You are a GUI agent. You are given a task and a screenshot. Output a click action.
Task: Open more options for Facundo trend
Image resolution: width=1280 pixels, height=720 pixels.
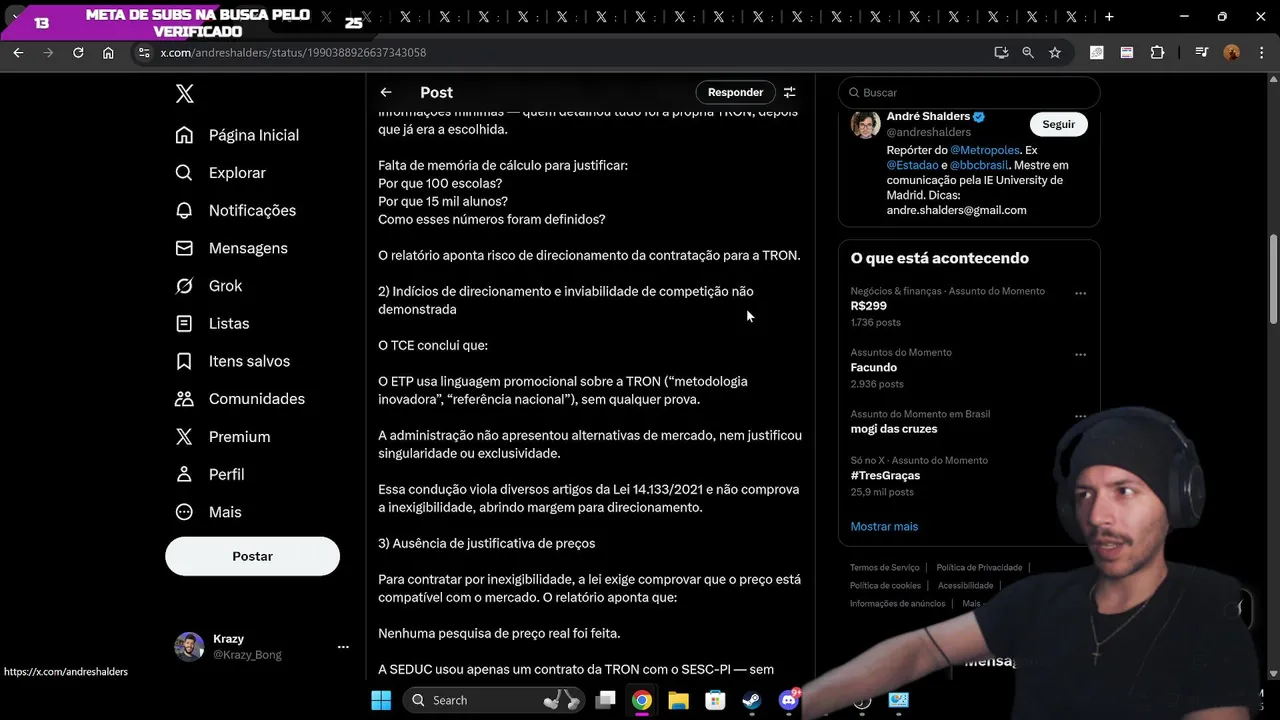[x=1080, y=354]
